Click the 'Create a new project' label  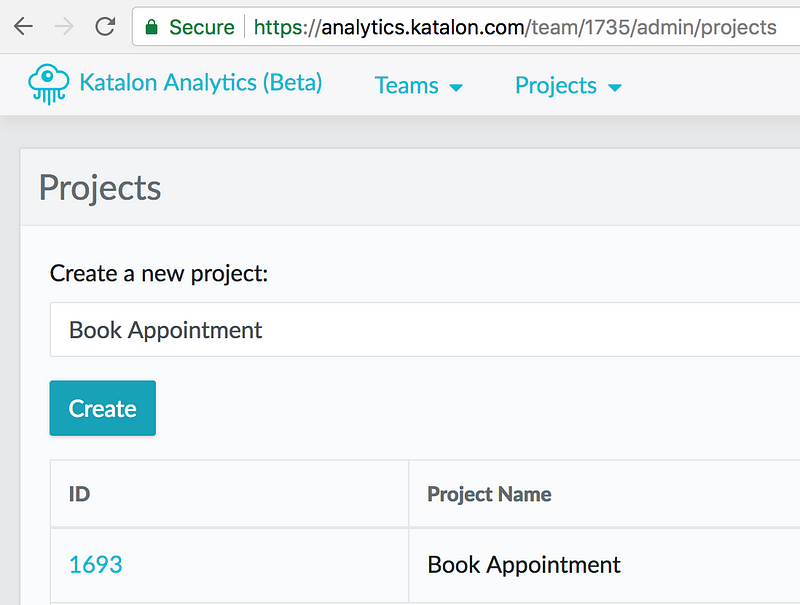pyautogui.click(x=159, y=273)
